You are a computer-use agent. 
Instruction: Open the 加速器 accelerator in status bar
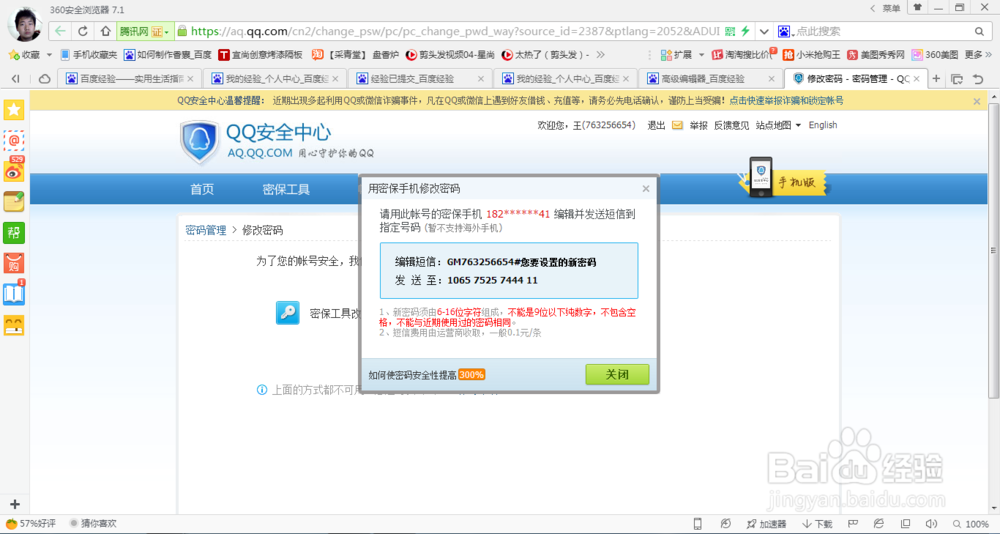point(767,524)
